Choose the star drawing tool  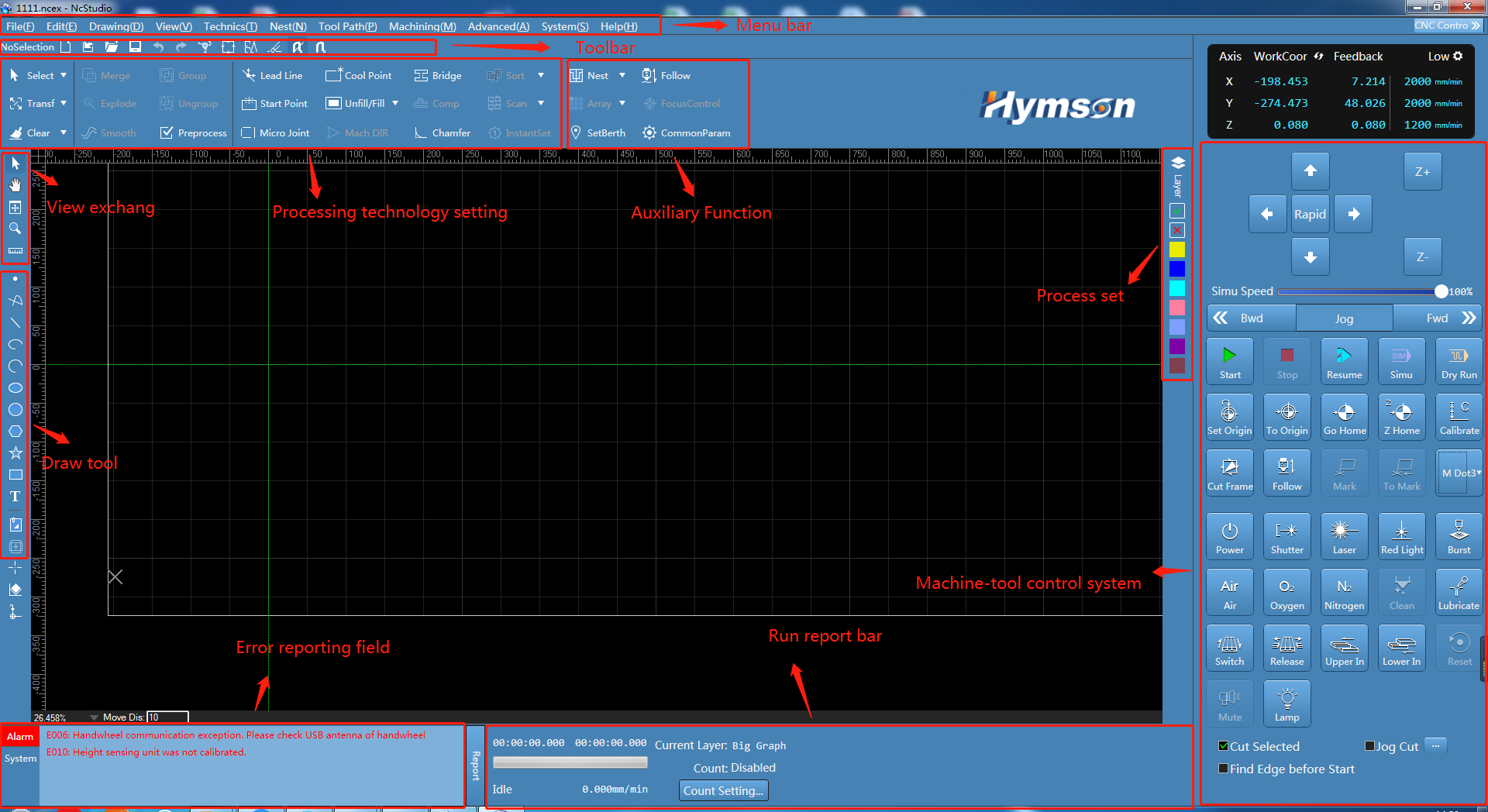[x=15, y=452]
